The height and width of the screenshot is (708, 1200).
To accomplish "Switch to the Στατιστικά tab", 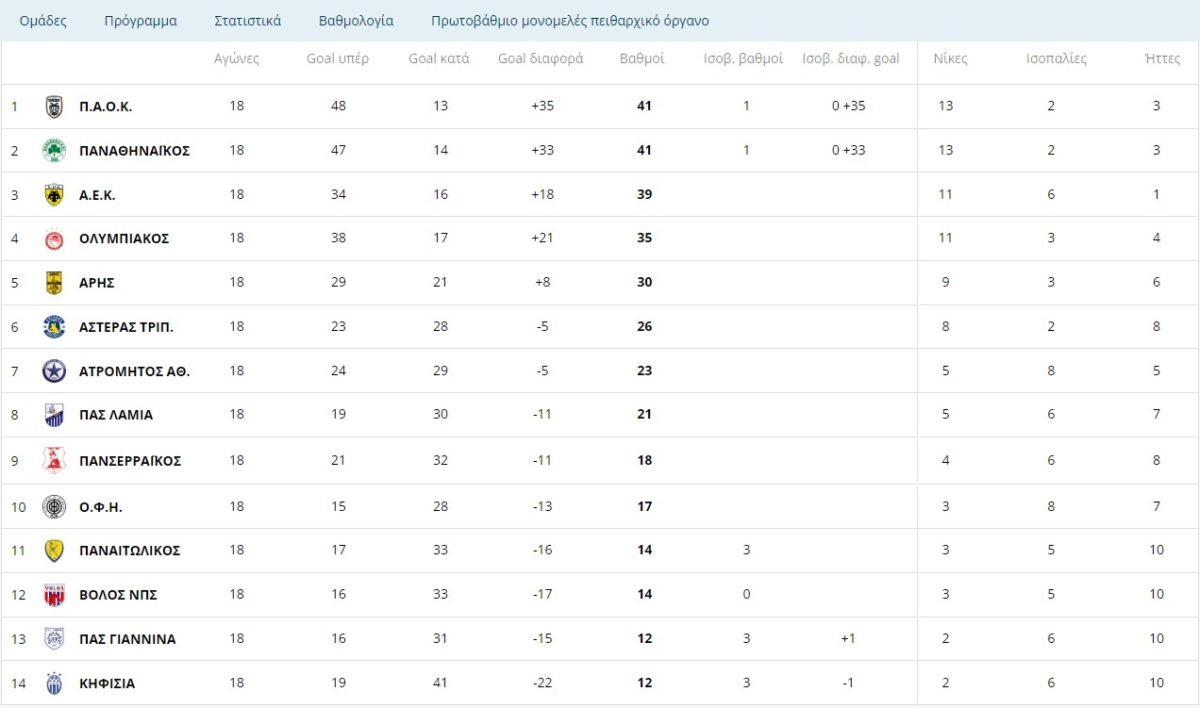I will (x=248, y=20).
